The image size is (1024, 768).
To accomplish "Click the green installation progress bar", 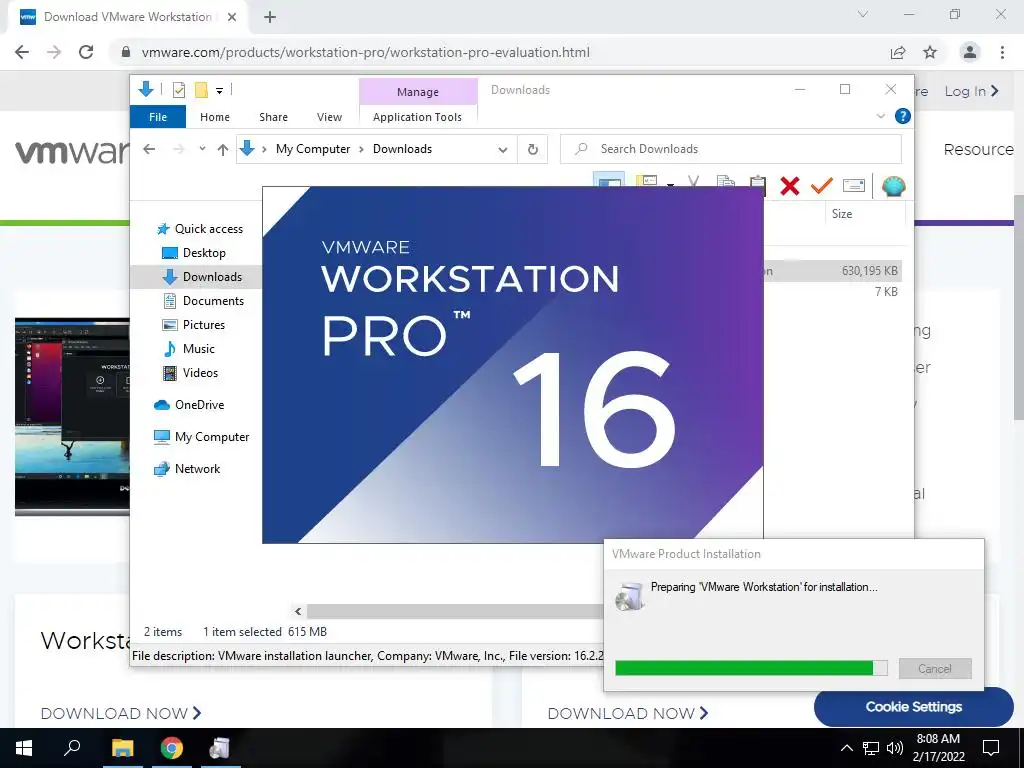I will (751, 667).
